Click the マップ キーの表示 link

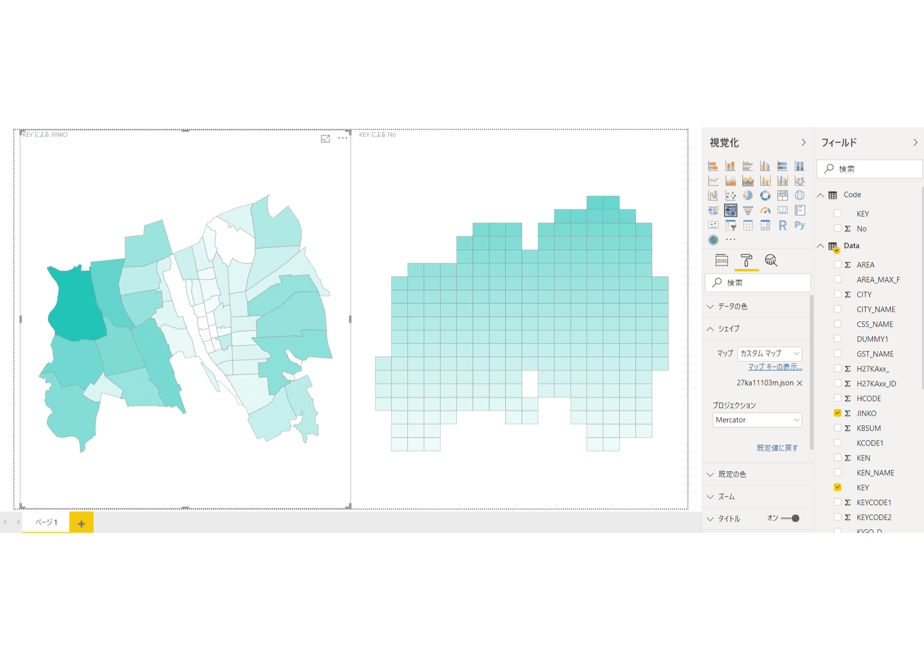click(775, 367)
